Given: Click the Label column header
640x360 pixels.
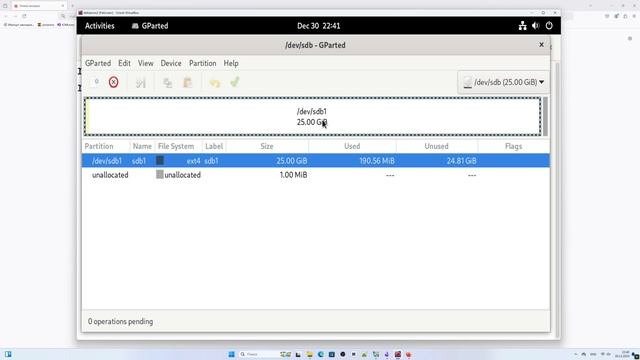Looking at the screenshot, I should pyautogui.click(x=214, y=146).
